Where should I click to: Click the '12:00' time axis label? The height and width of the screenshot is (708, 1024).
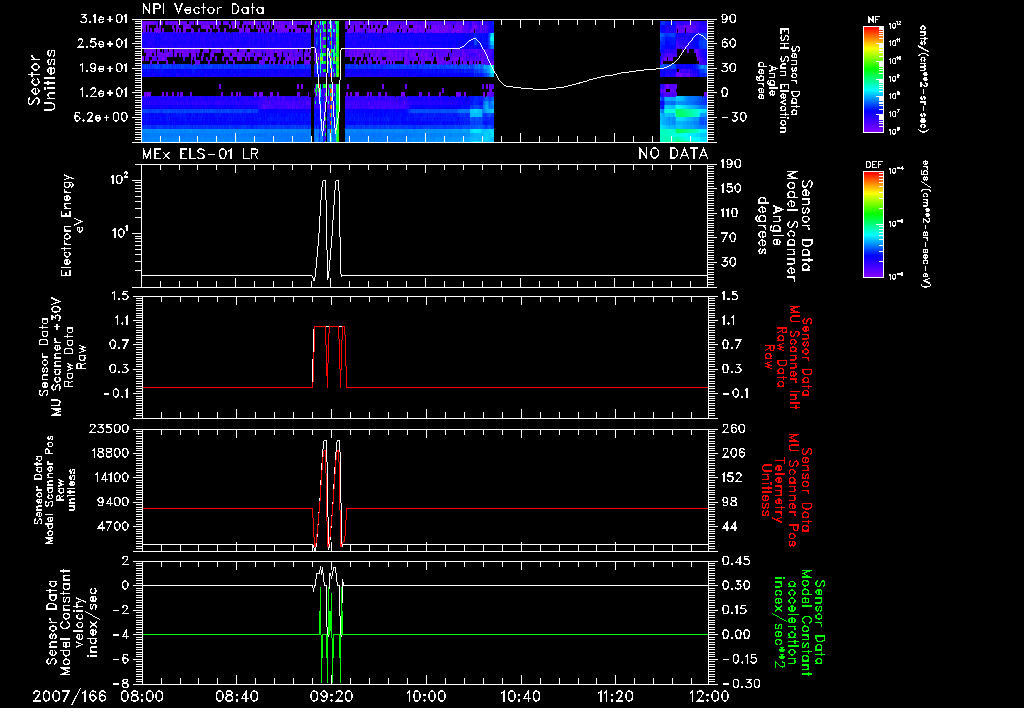(709, 696)
